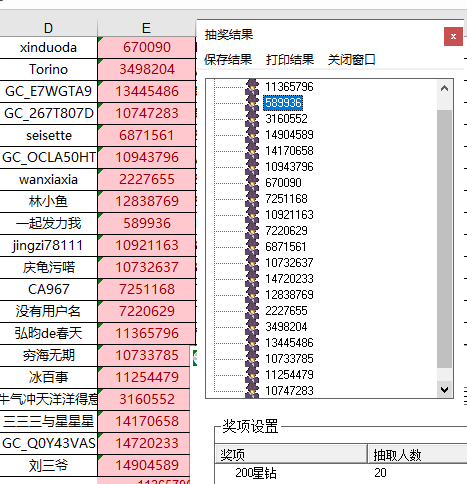Click cell containing Torino
This screenshot has width=467, height=484.
pyautogui.click(x=48, y=70)
